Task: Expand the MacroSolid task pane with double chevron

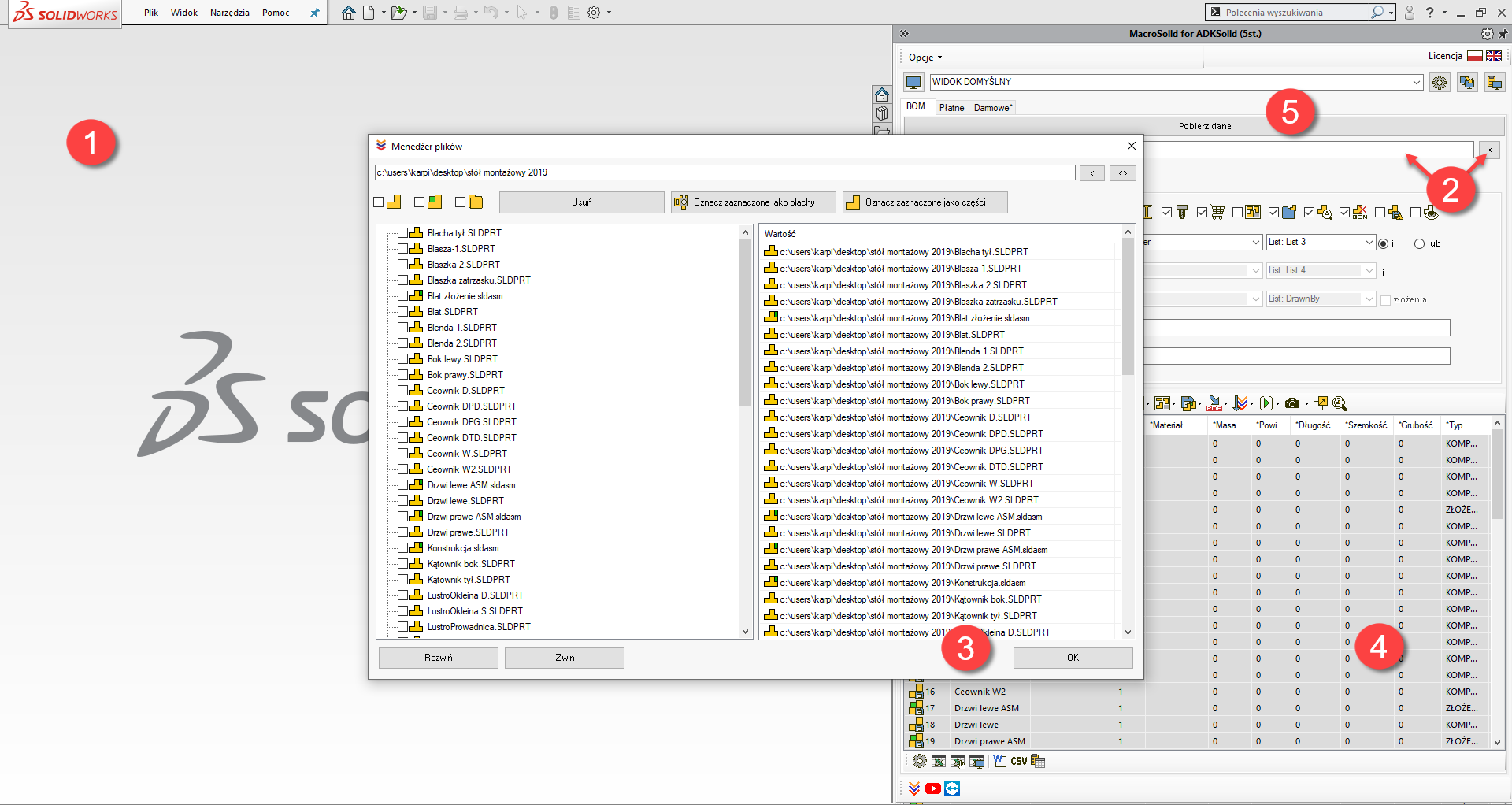Action: pyautogui.click(x=904, y=34)
